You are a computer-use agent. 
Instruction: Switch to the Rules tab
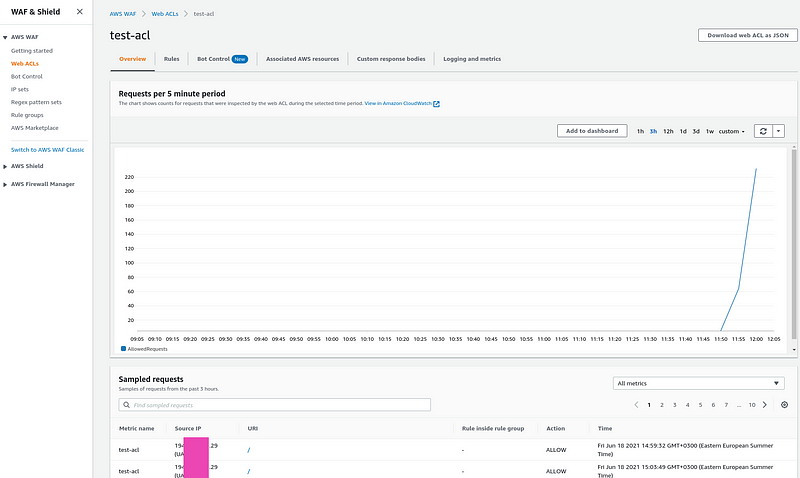pos(171,59)
